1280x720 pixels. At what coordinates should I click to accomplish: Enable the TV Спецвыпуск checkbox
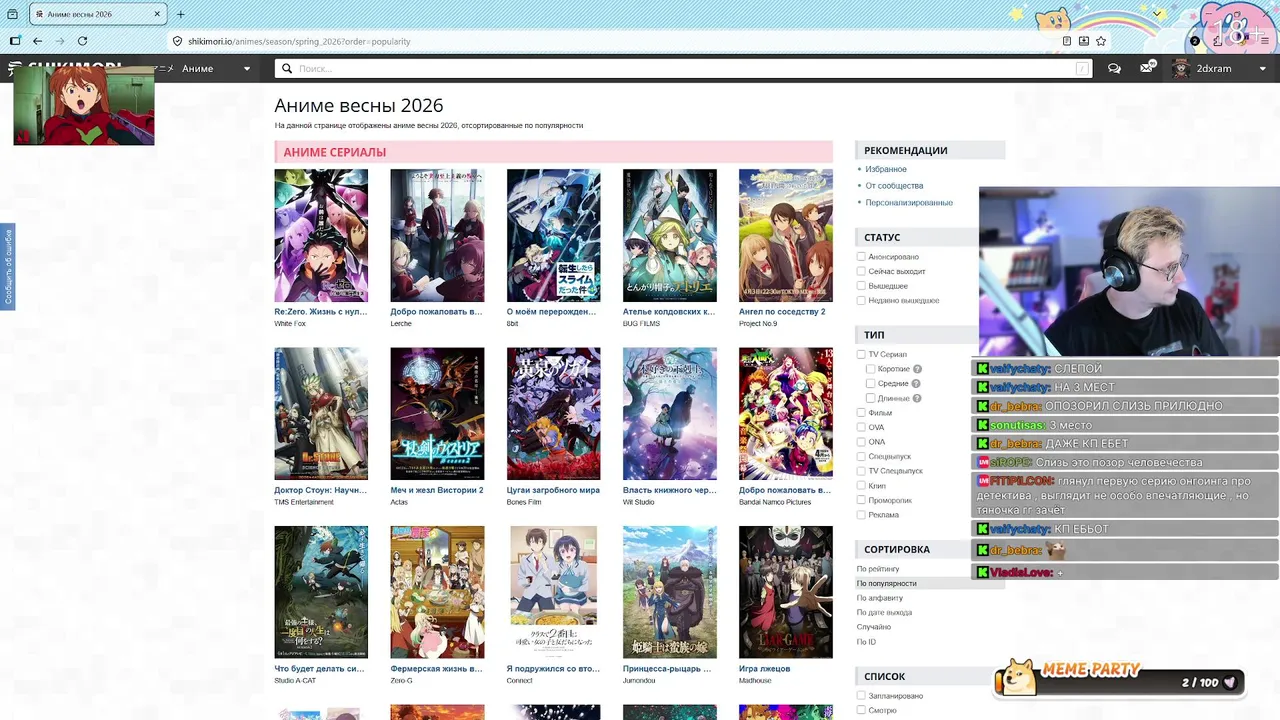click(x=861, y=470)
